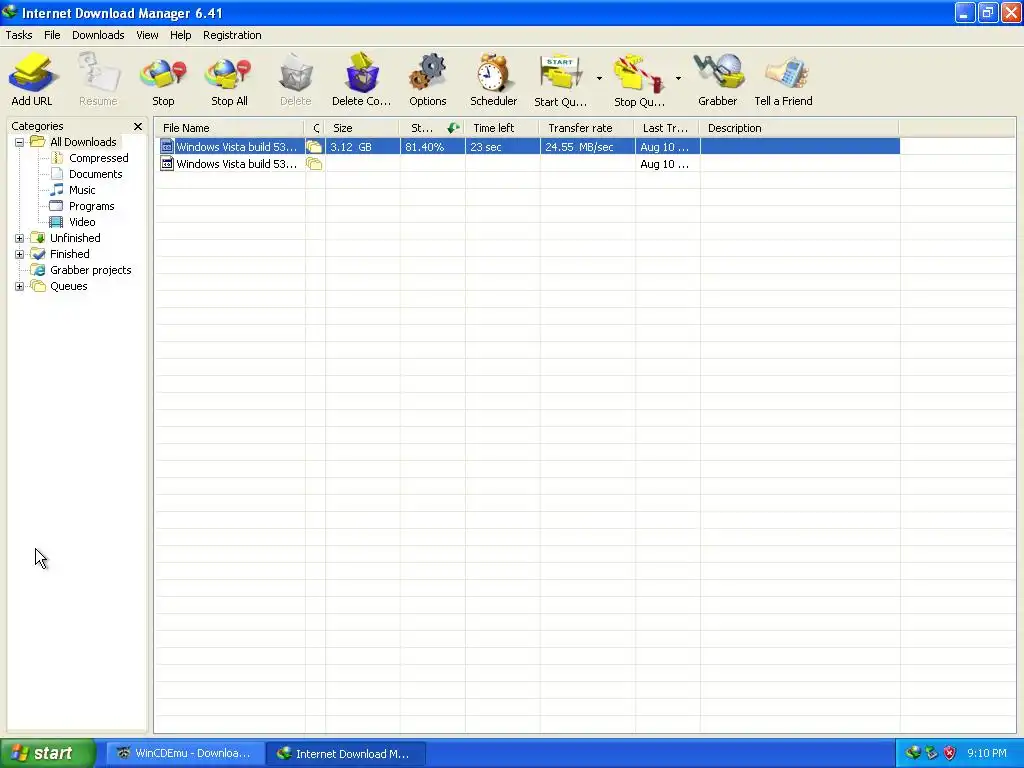The image size is (1024, 768).
Task: Click queue icon of the highlighted download
Action: click(314, 147)
